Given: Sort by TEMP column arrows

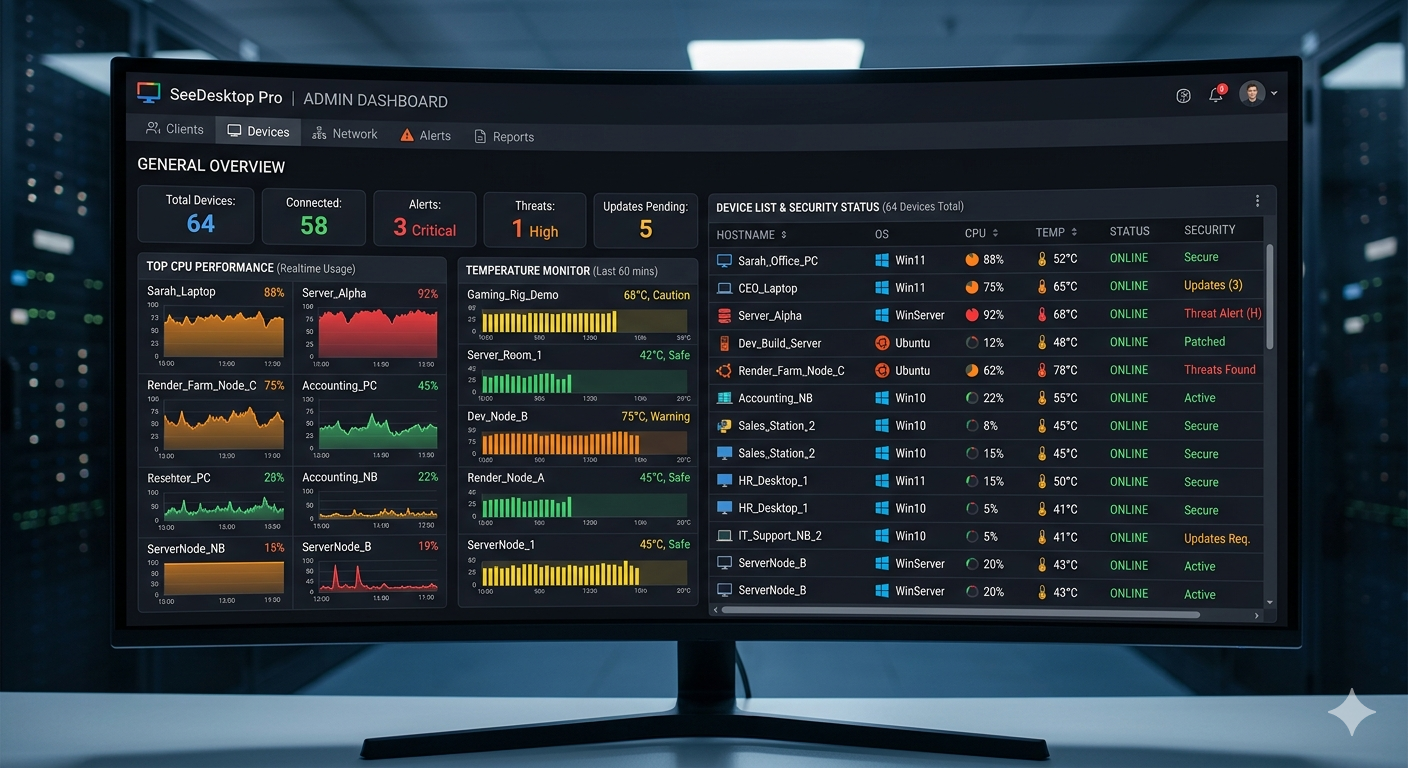Looking at the screenshot, I should [x=1076, y=232].
